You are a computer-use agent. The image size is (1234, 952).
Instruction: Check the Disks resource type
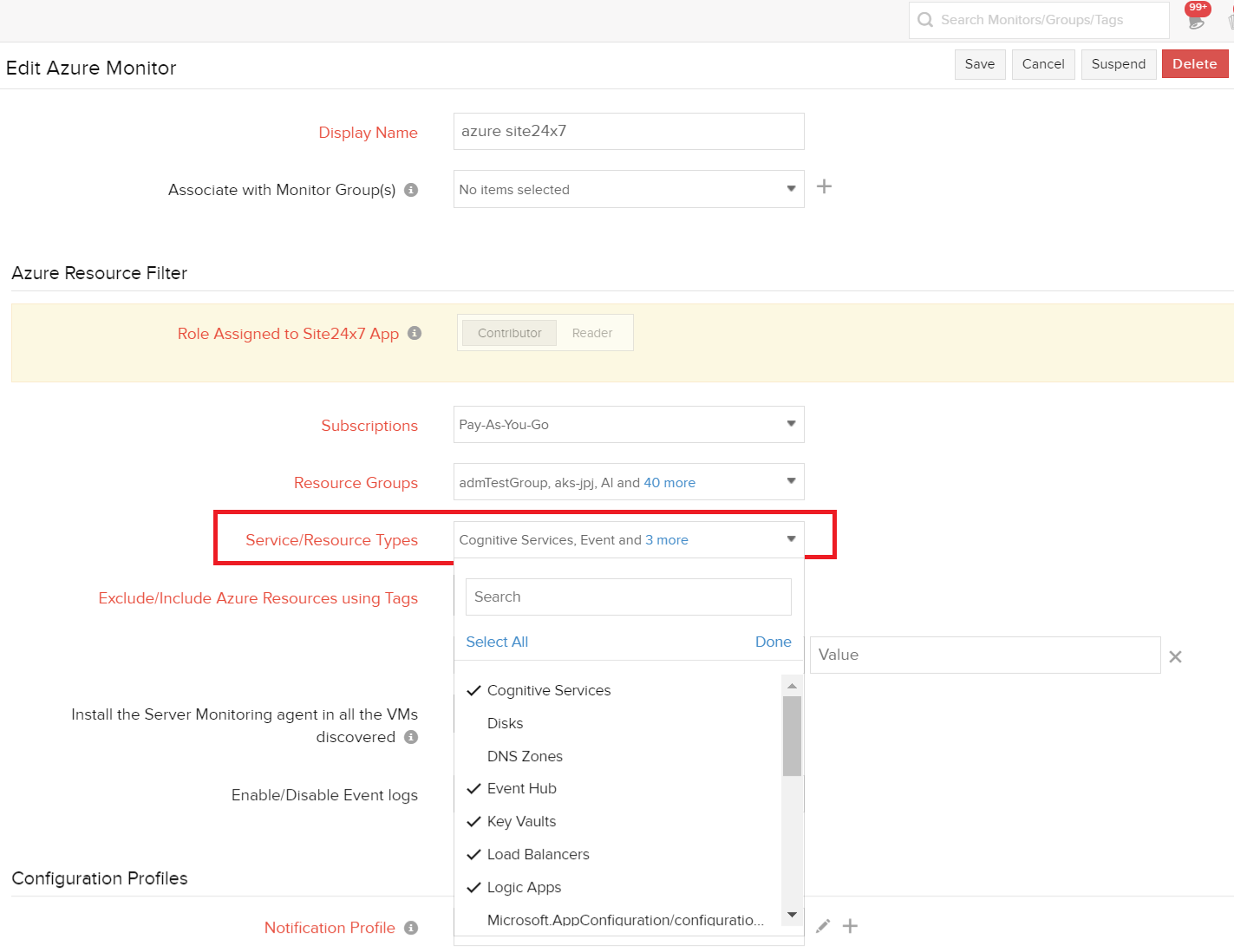505,724
